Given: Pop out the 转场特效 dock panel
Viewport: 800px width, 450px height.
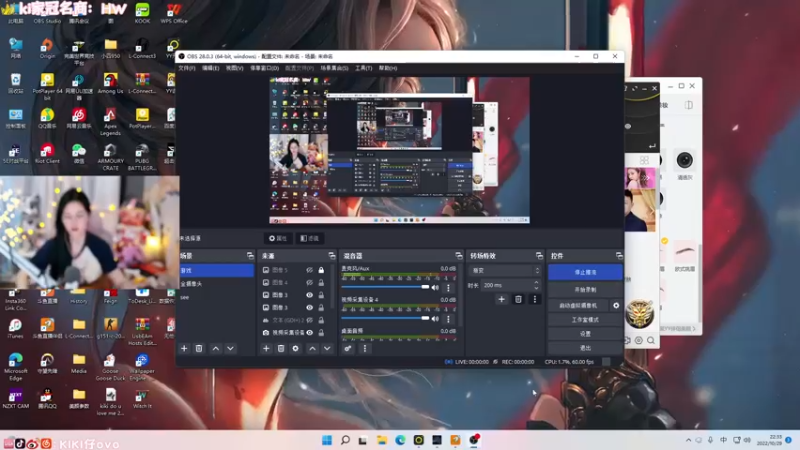Looking at the screenshot, I should pos(539,256).
